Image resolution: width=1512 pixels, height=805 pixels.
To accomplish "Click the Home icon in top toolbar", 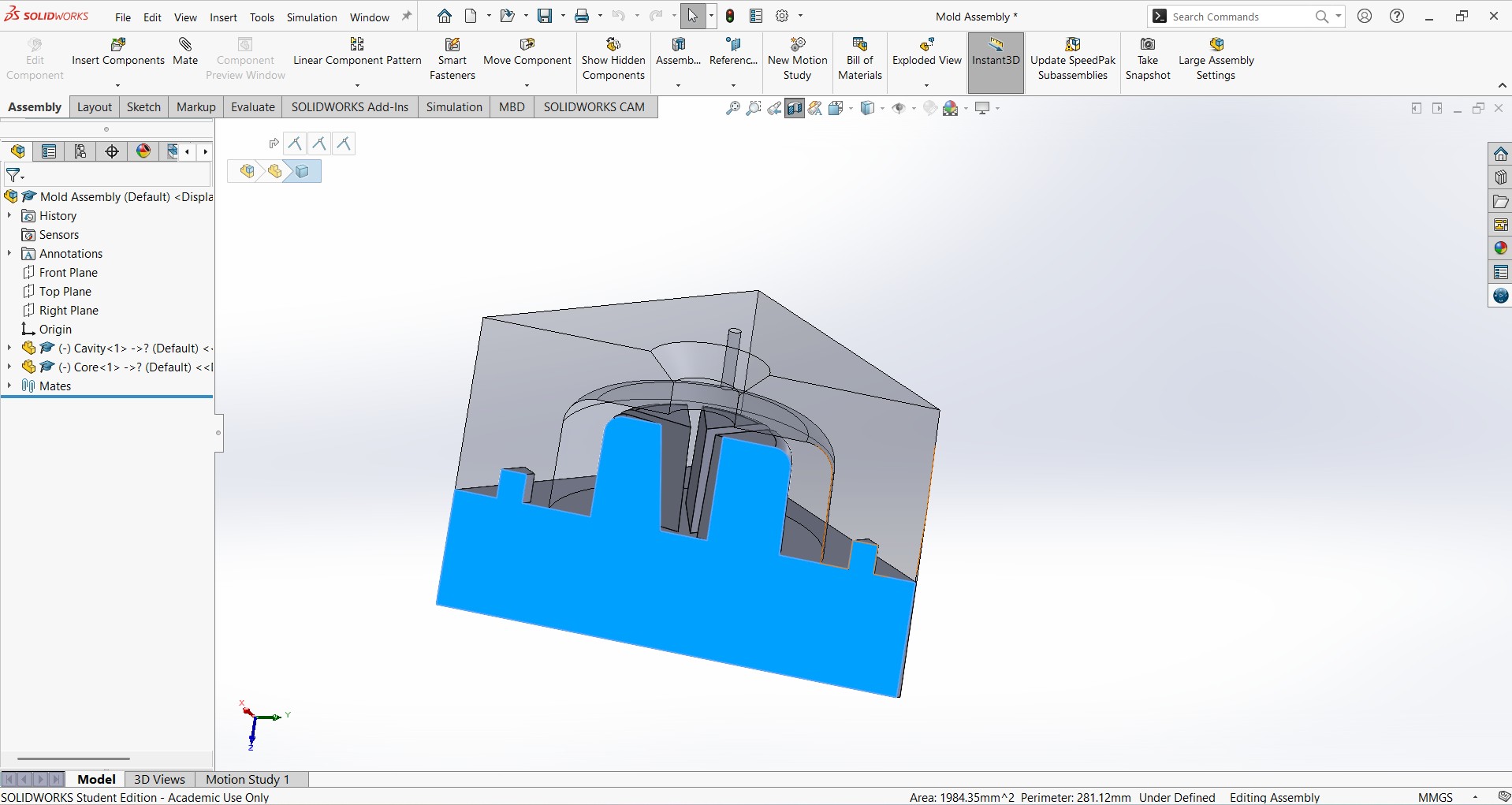I will coord(445,16).
